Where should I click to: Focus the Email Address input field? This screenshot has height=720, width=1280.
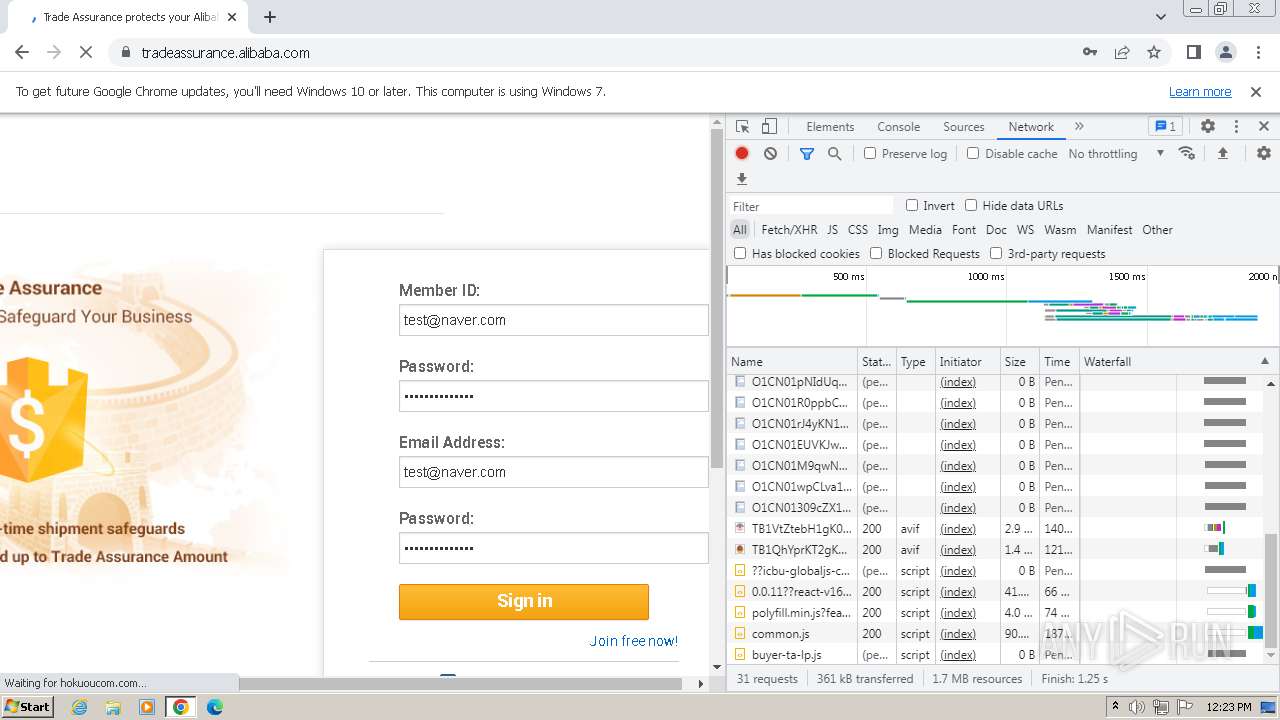click(554, 472)
